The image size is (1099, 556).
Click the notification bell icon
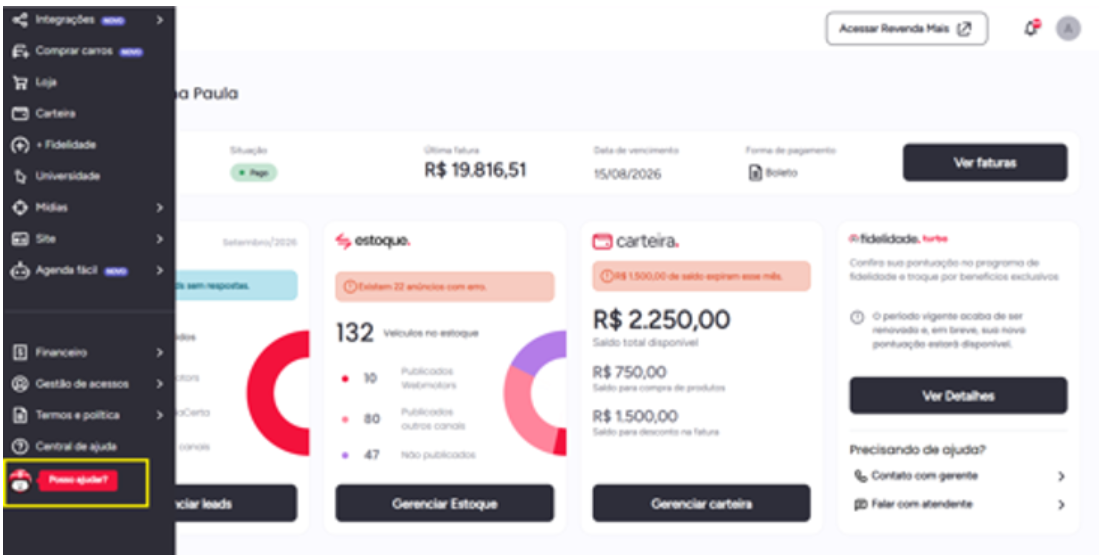tap(1031, 29)
